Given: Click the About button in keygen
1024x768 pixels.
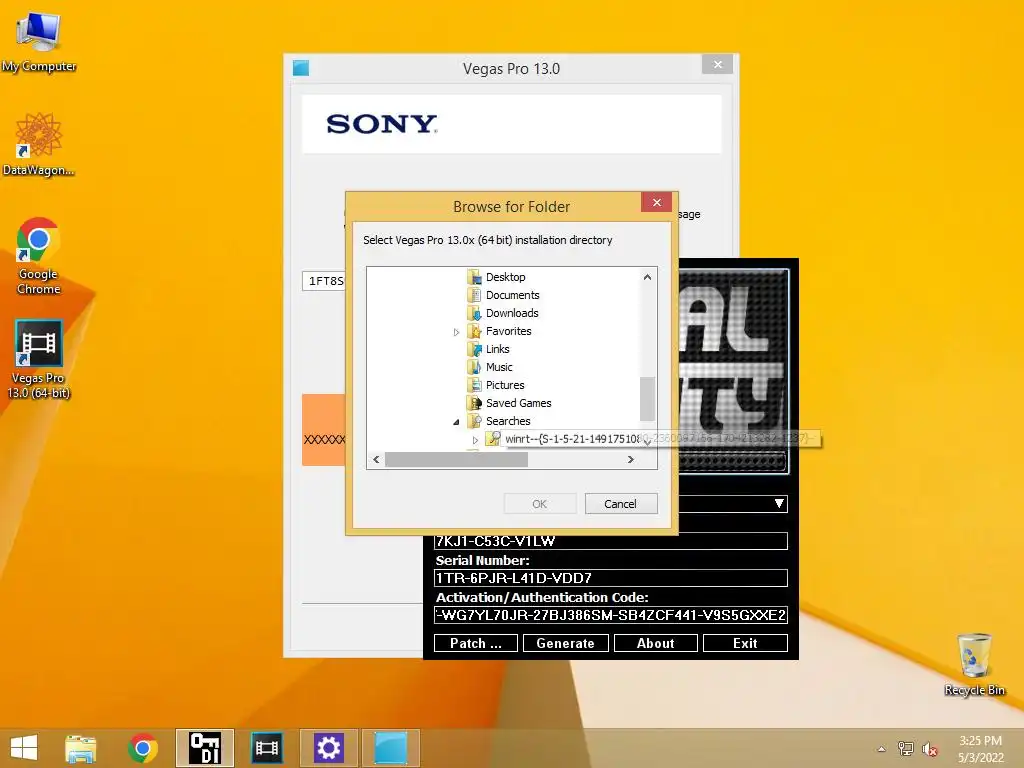Looking at the screenshot, I should pyautogui.click(x=655, y=643).
